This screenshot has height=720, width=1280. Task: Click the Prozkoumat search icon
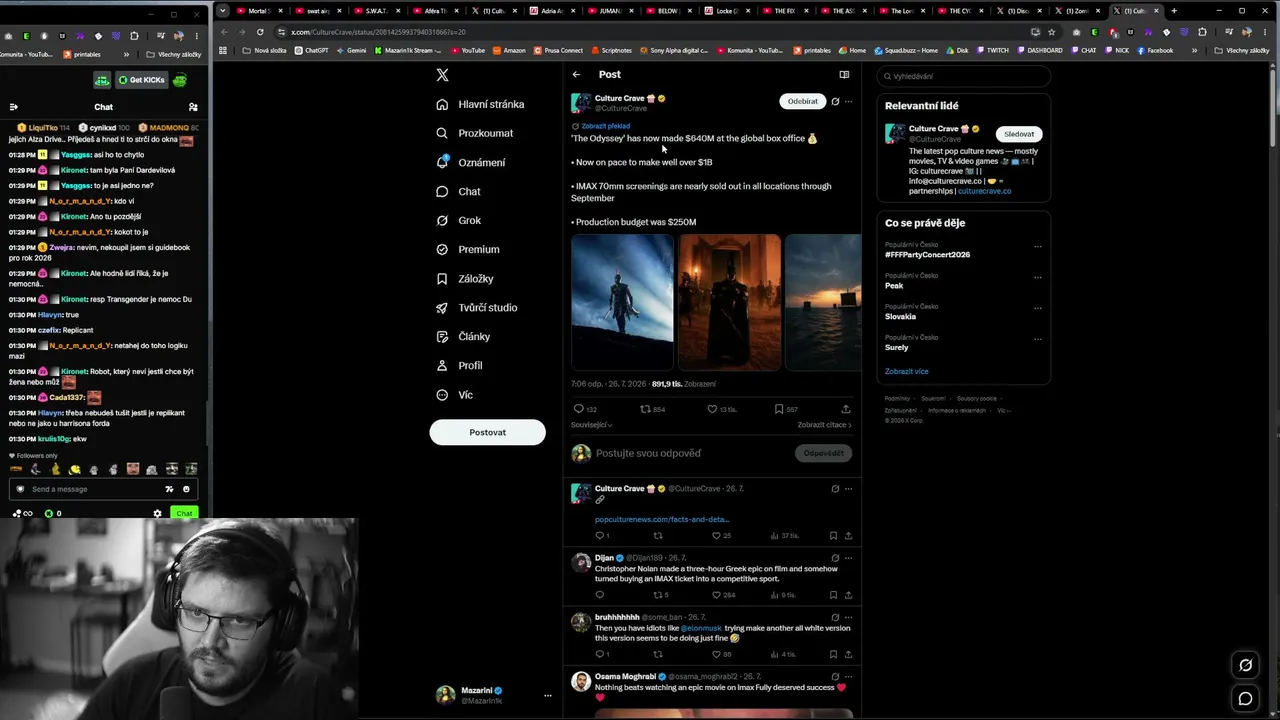442,133
